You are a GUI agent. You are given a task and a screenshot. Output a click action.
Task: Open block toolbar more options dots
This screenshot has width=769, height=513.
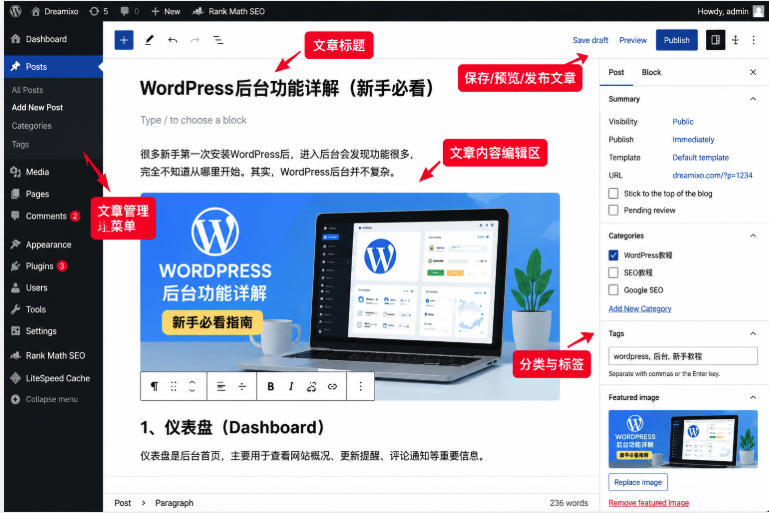(x=360, y=386)
